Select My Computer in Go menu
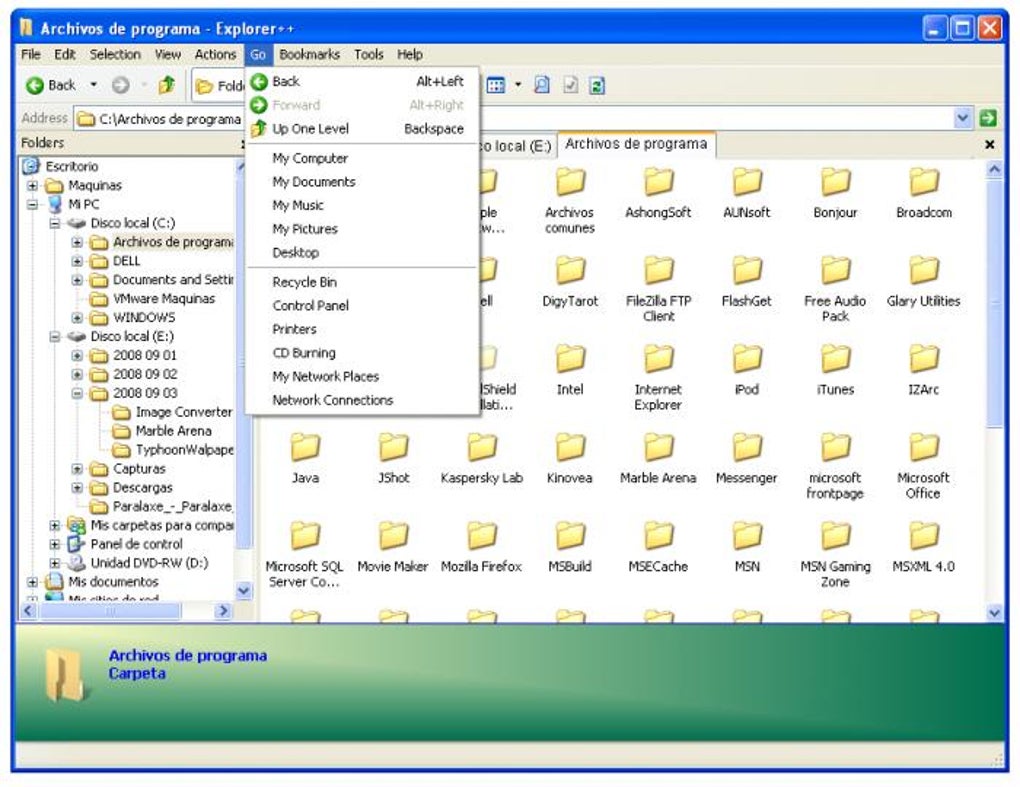The height and width of the screenshot is (787, 1020). (x=362, y=158)
